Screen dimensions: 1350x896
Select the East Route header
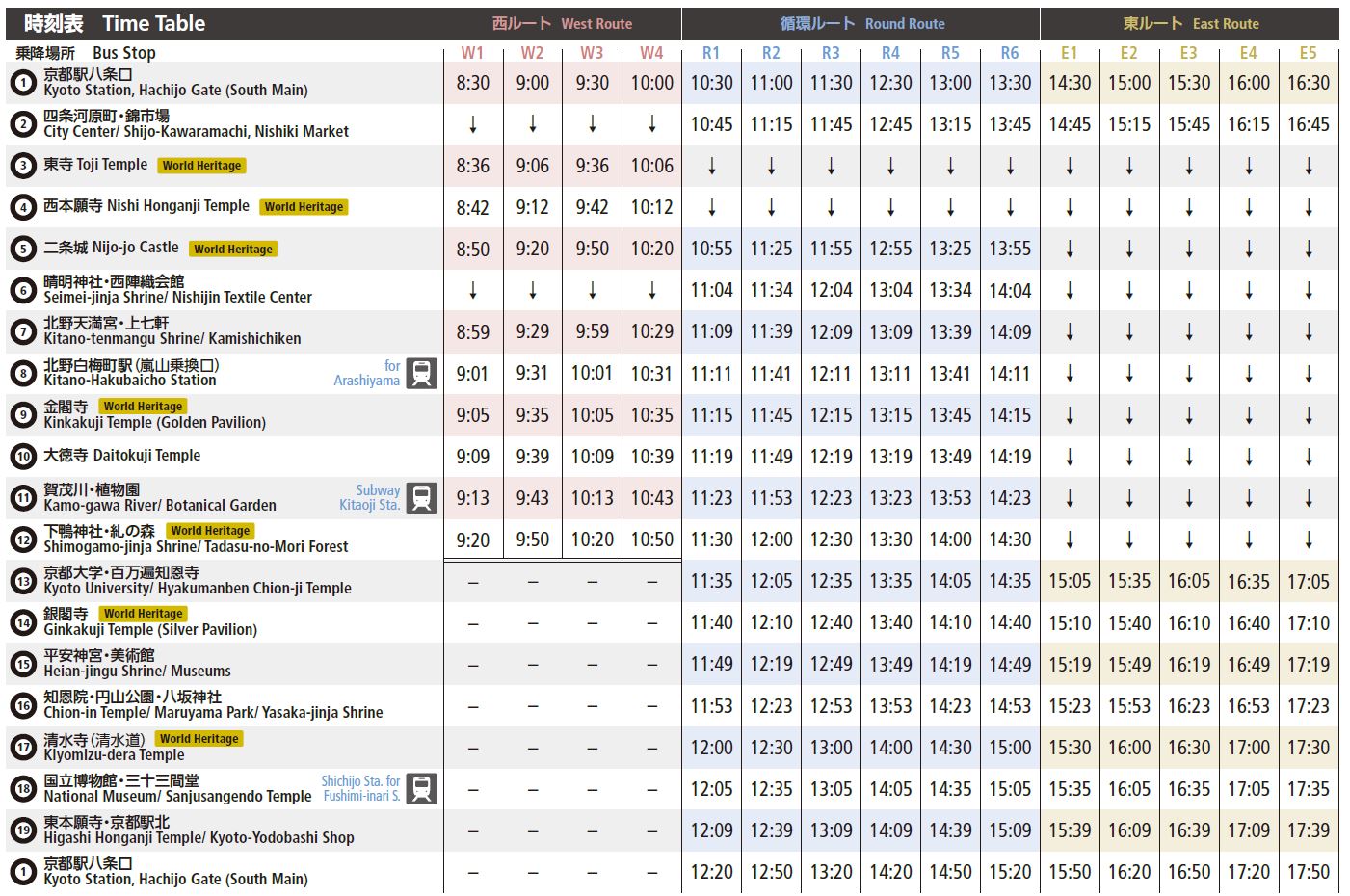click(x=1190, y=23)
